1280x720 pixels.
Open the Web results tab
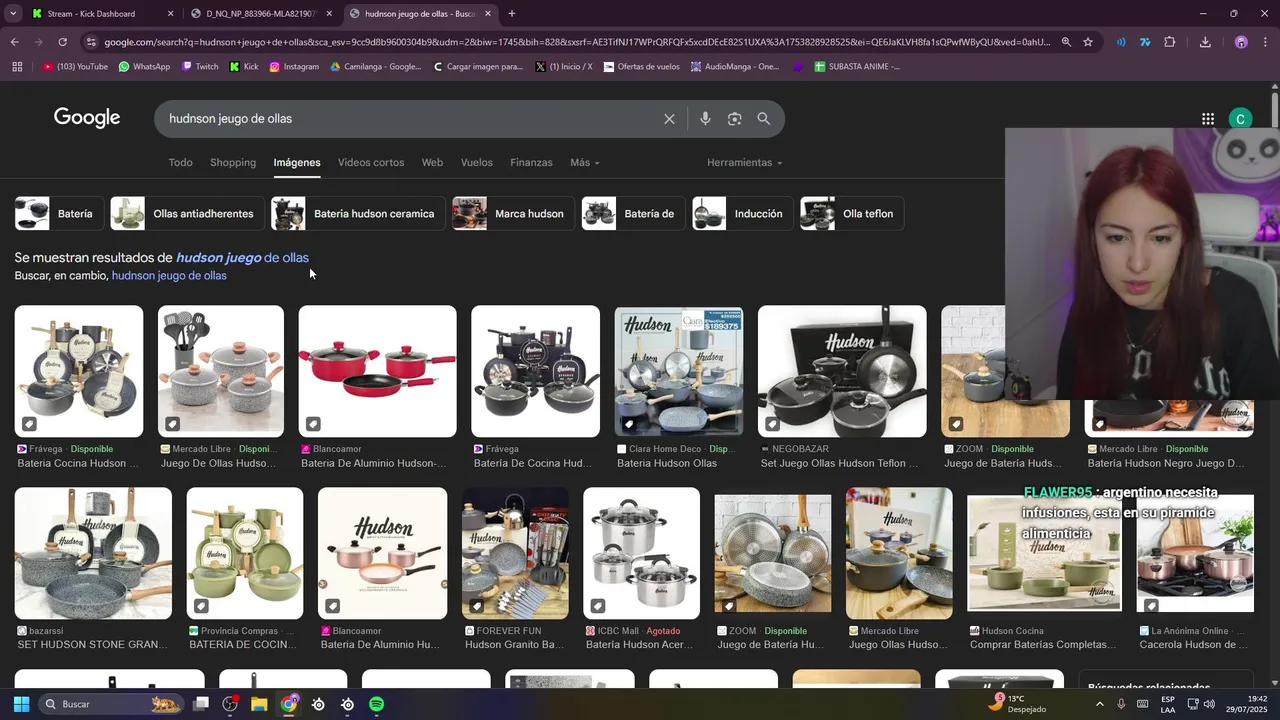pyautogui.click(x=432, y=162)
